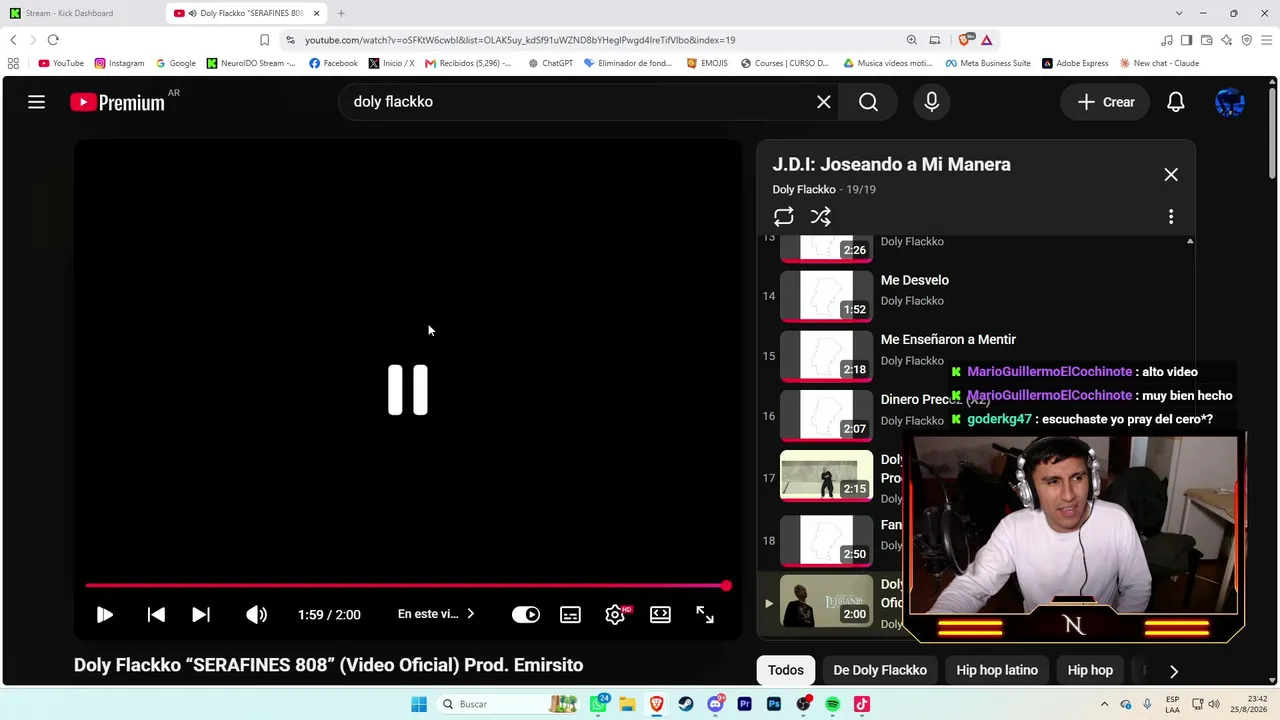Close the J.D.I playlist panel
The image size is (1280, 720).
pos(1171,175)
